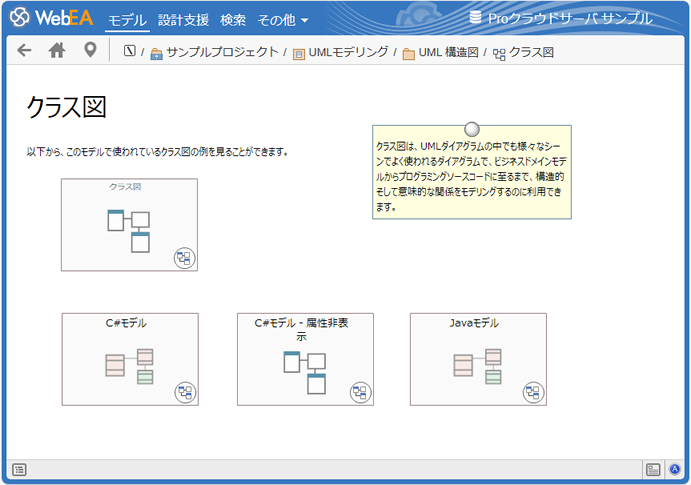Click the database icon beside Proクラウドサーバ サンプル
691x485 pixels.
[476, 18]
